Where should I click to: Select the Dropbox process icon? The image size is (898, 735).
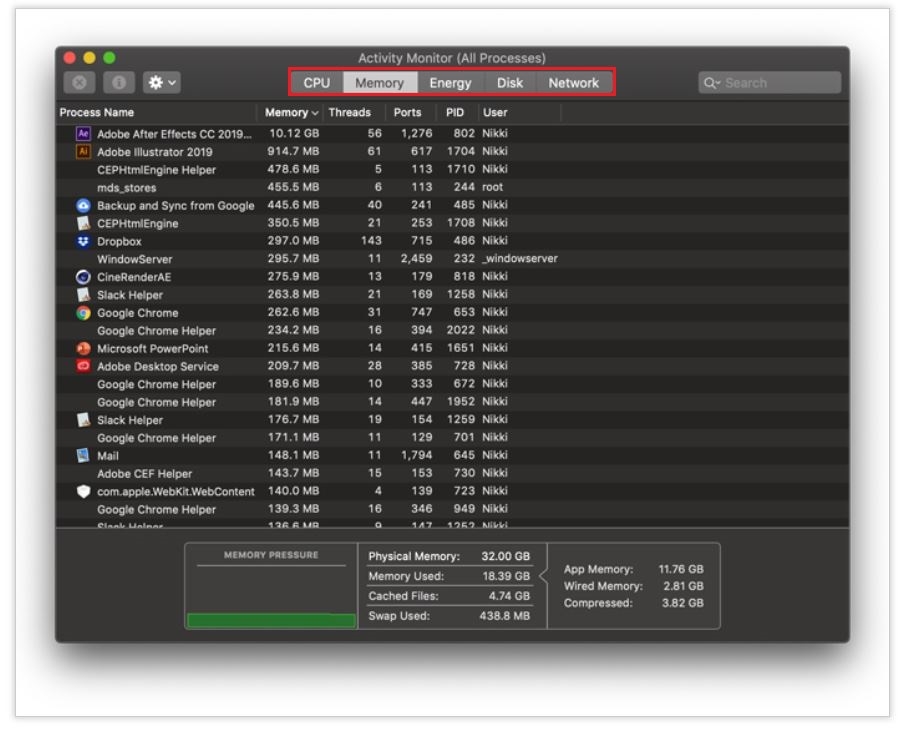pyautogui.click(x=83, y=241)
